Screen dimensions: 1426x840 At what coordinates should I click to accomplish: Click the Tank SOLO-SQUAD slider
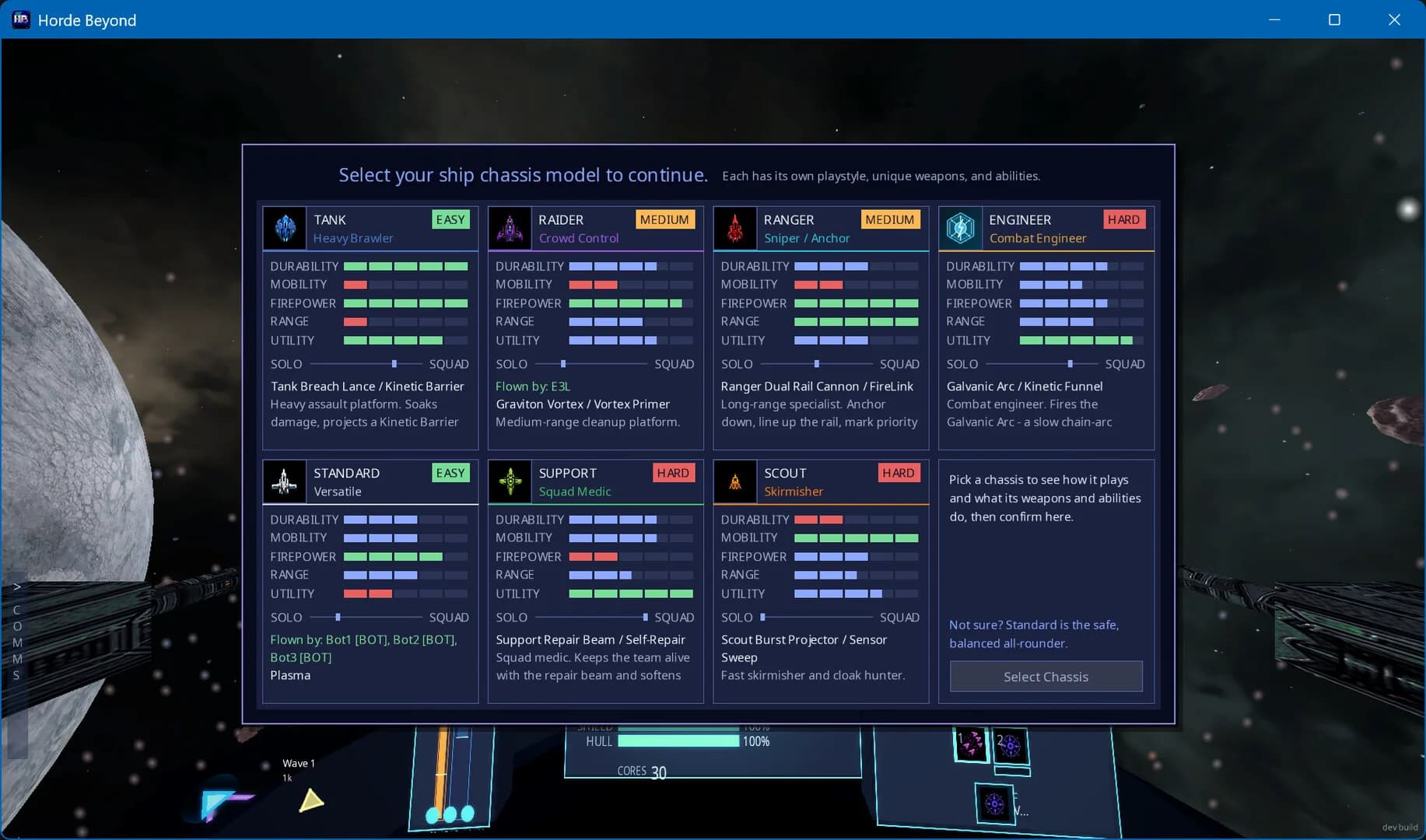(366, 364)
